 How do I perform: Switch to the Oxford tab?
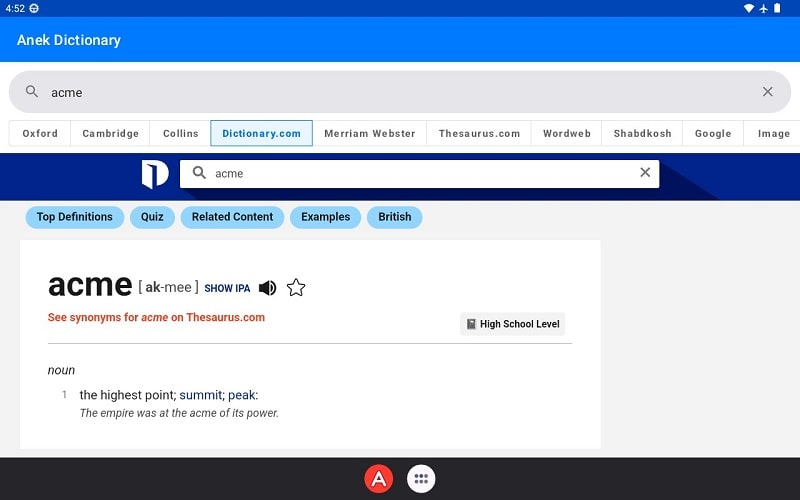pos(40,133)
